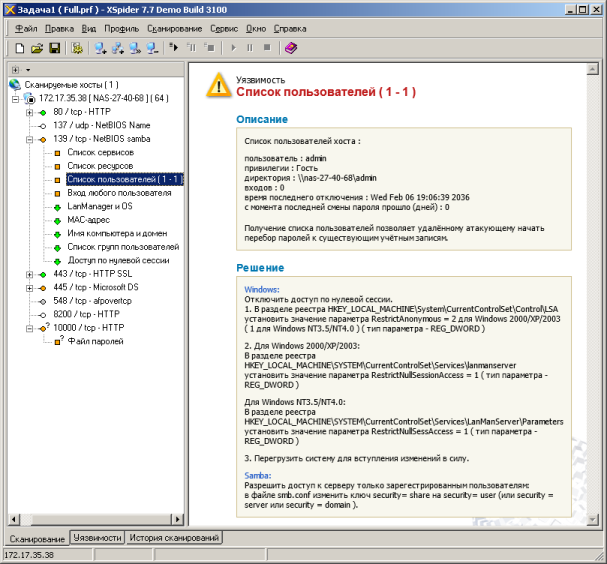Click the add-hosts-from-file computer arrows icon

[135, 48]
